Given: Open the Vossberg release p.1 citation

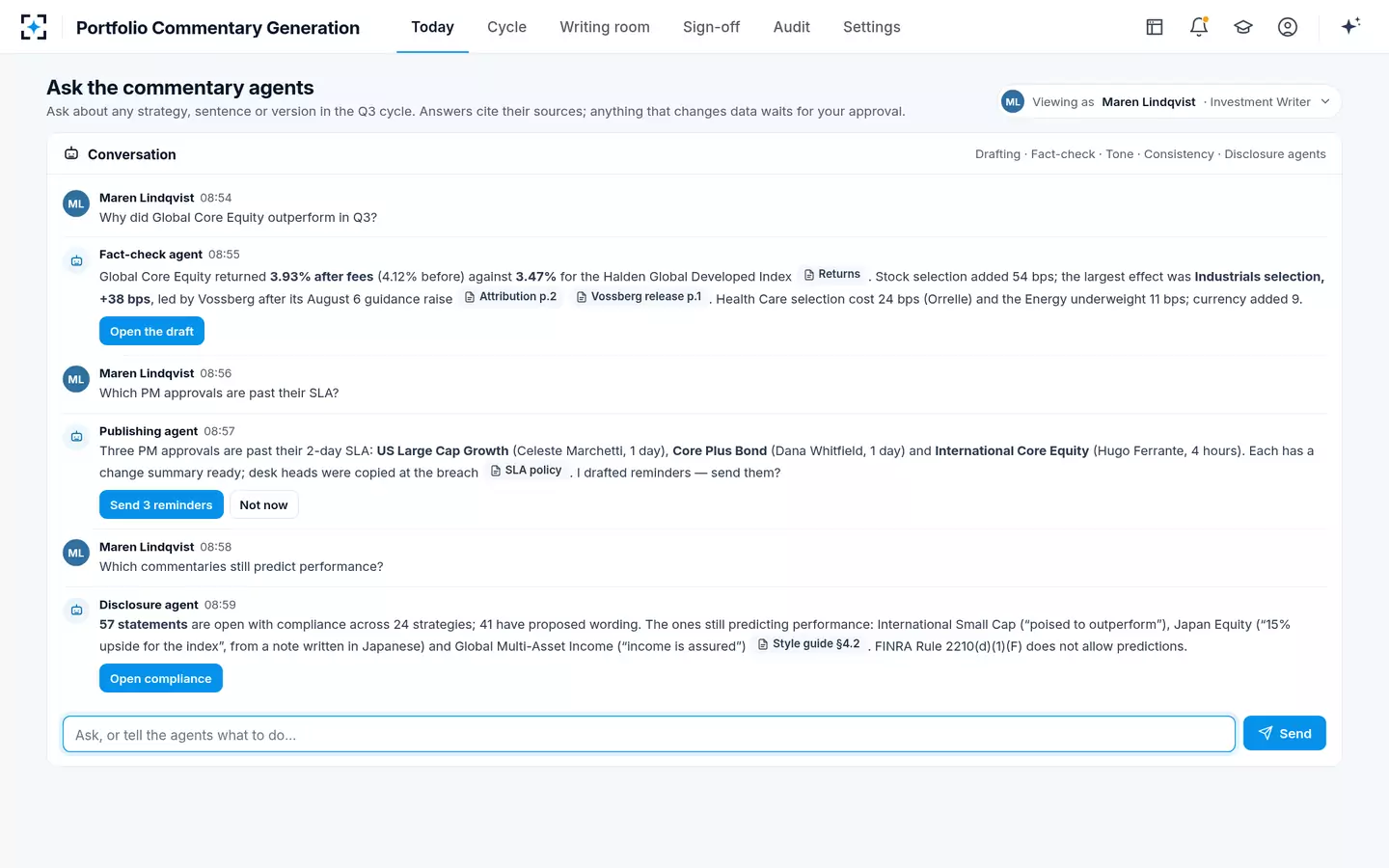Looking at the screenshot, I should 639,297.
